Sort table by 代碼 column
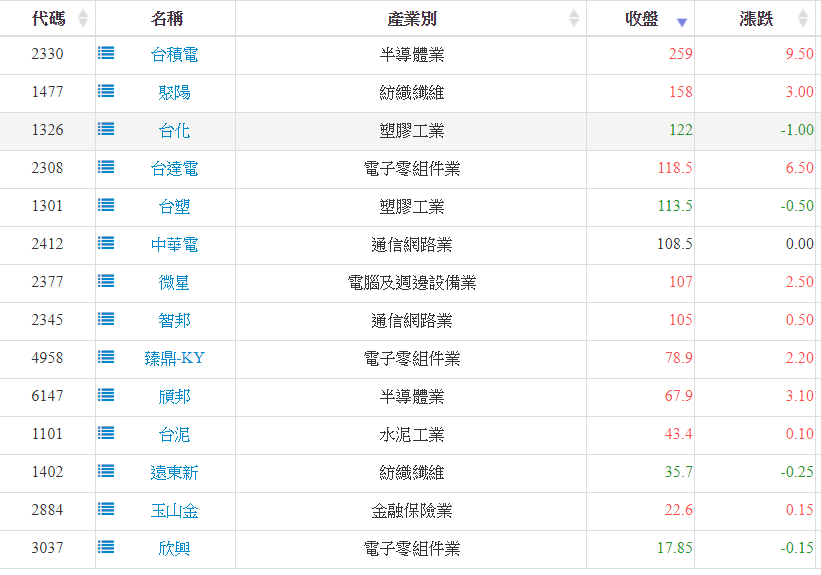 tap(82, 19)
